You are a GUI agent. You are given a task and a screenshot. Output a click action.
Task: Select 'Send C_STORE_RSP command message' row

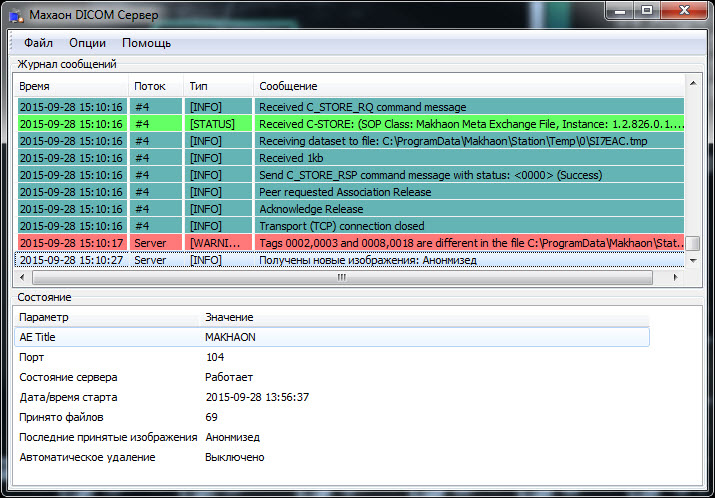click(x=350, y=175)
